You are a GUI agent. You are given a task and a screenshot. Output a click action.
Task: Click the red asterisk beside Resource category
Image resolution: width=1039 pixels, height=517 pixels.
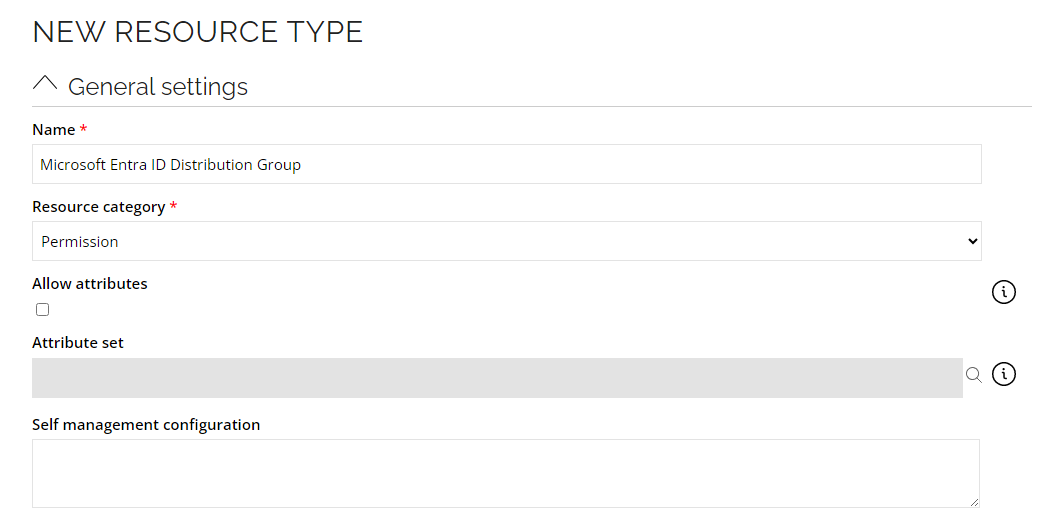tap(174, 206)
